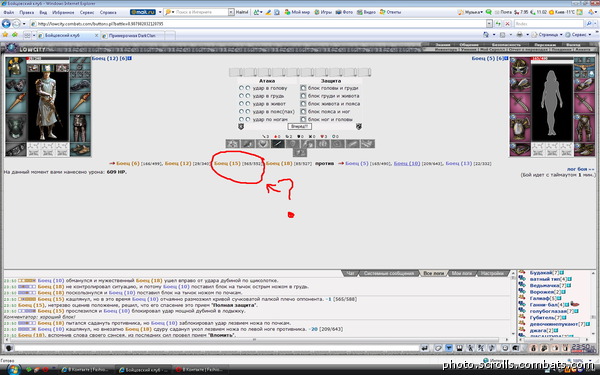
Task: Click the clock icon in chat toolbar
Action: tap(505, 348)
